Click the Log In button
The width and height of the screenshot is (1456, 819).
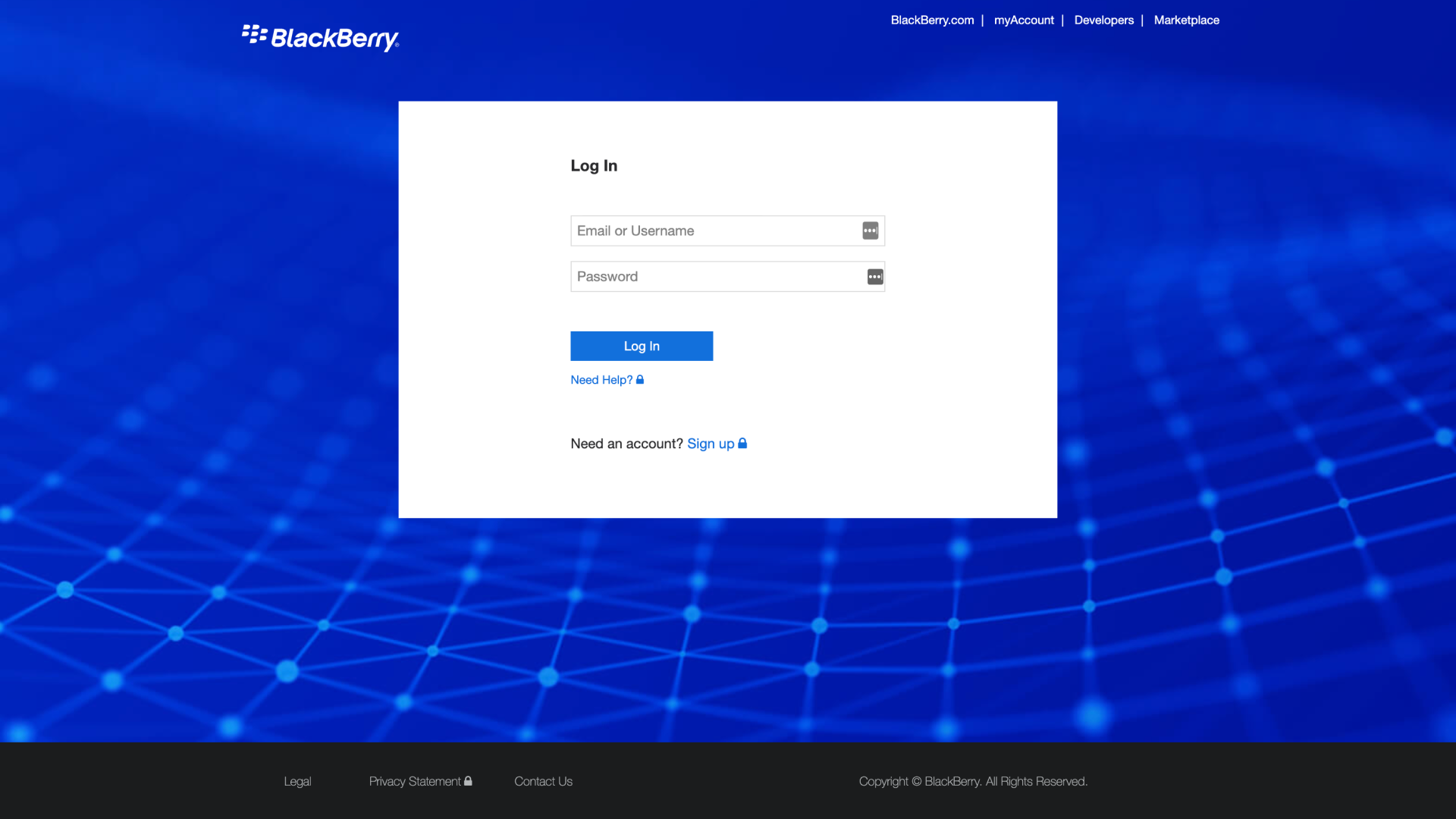click(641, 345)
